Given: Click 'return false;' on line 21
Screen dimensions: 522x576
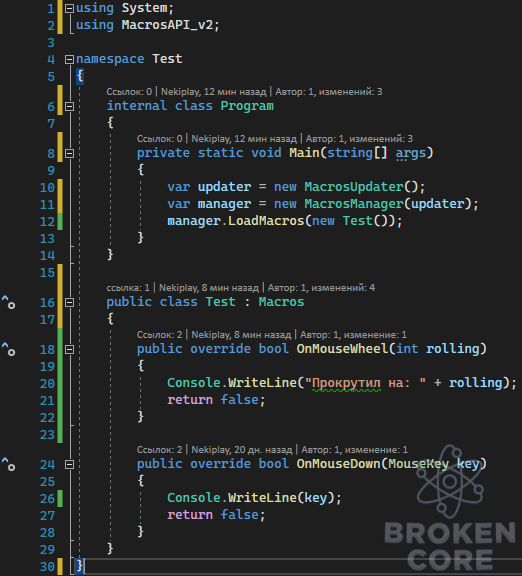Looking at the screenshot, I should (216, 400).
